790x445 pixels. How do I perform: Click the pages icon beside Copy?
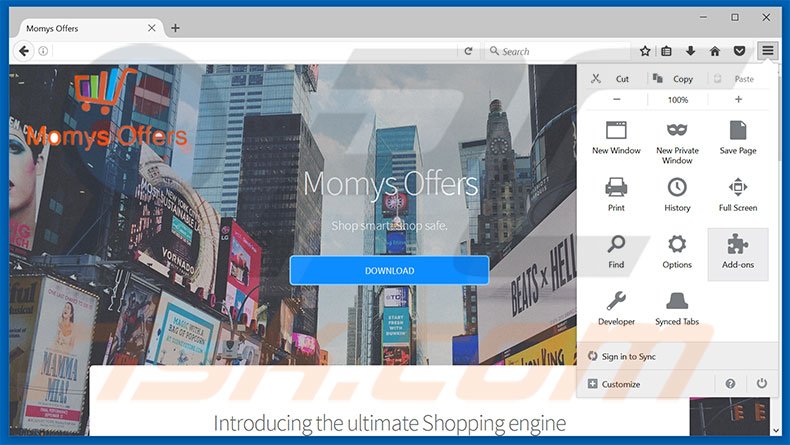pyautogui.click(x=657, y=78)
